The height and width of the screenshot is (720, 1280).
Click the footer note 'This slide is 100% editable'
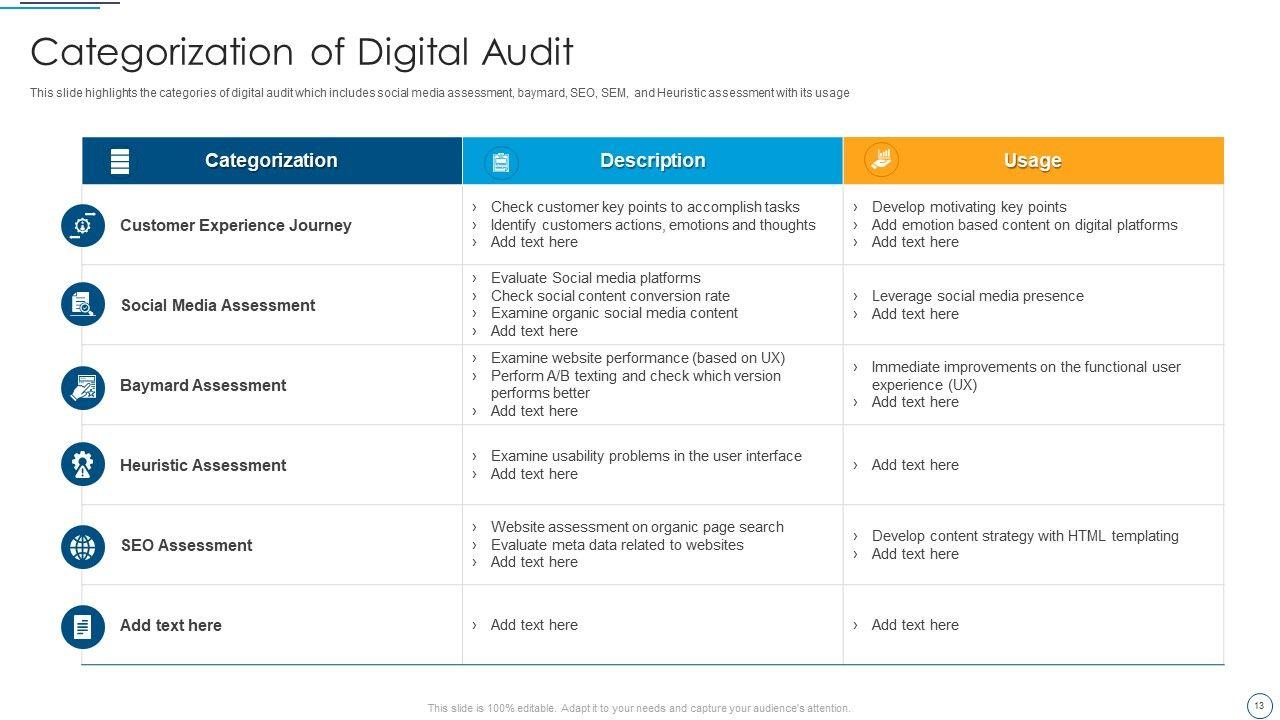click(639, 708)
